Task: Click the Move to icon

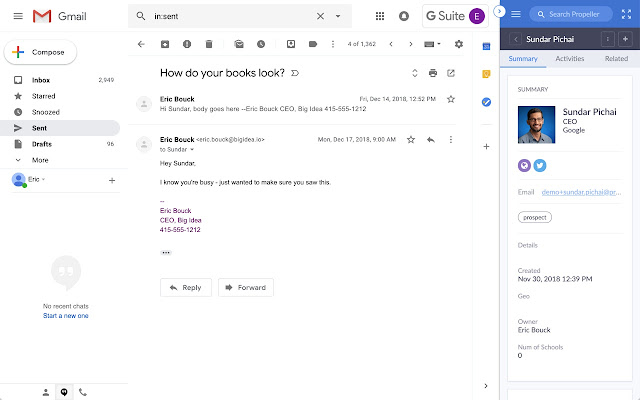Action: (x=291, y=44)
